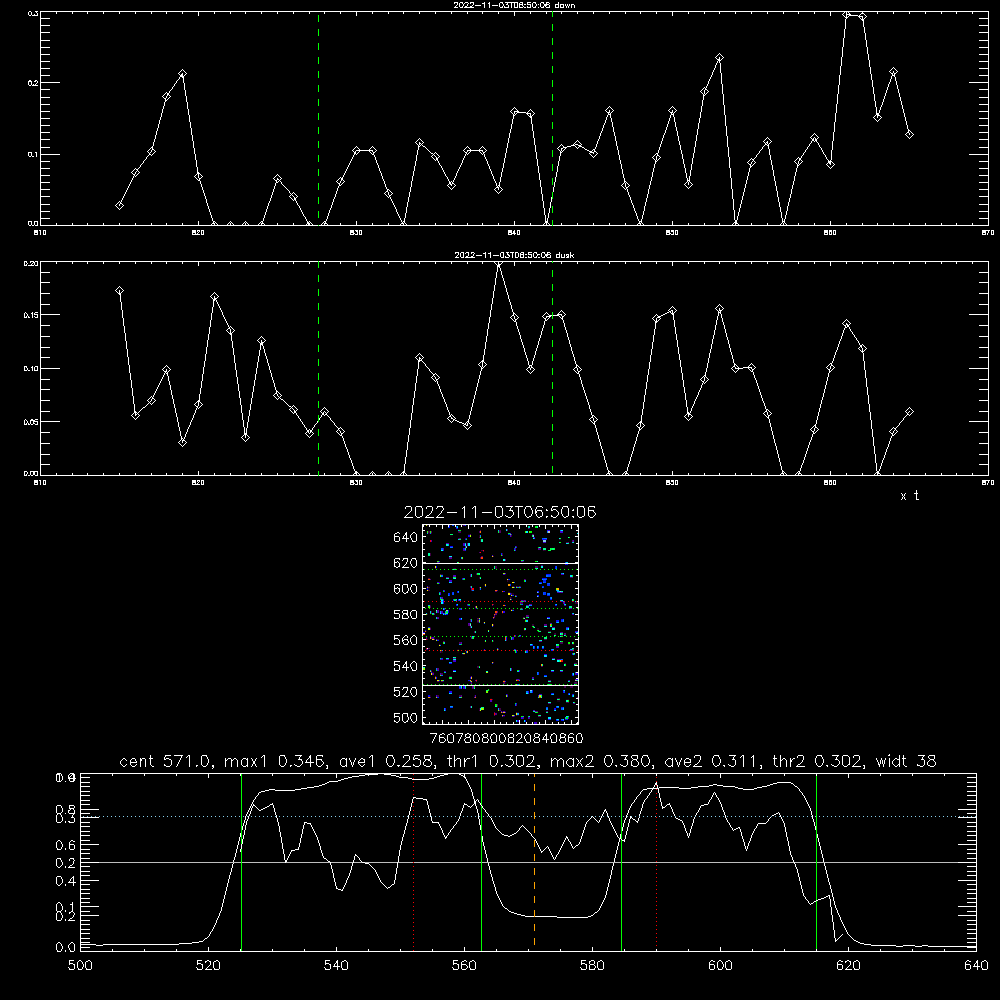
Task: Select the blue dotted threshold line in the bottom plot
Action: pyautogui.click(x=528, y=816)
